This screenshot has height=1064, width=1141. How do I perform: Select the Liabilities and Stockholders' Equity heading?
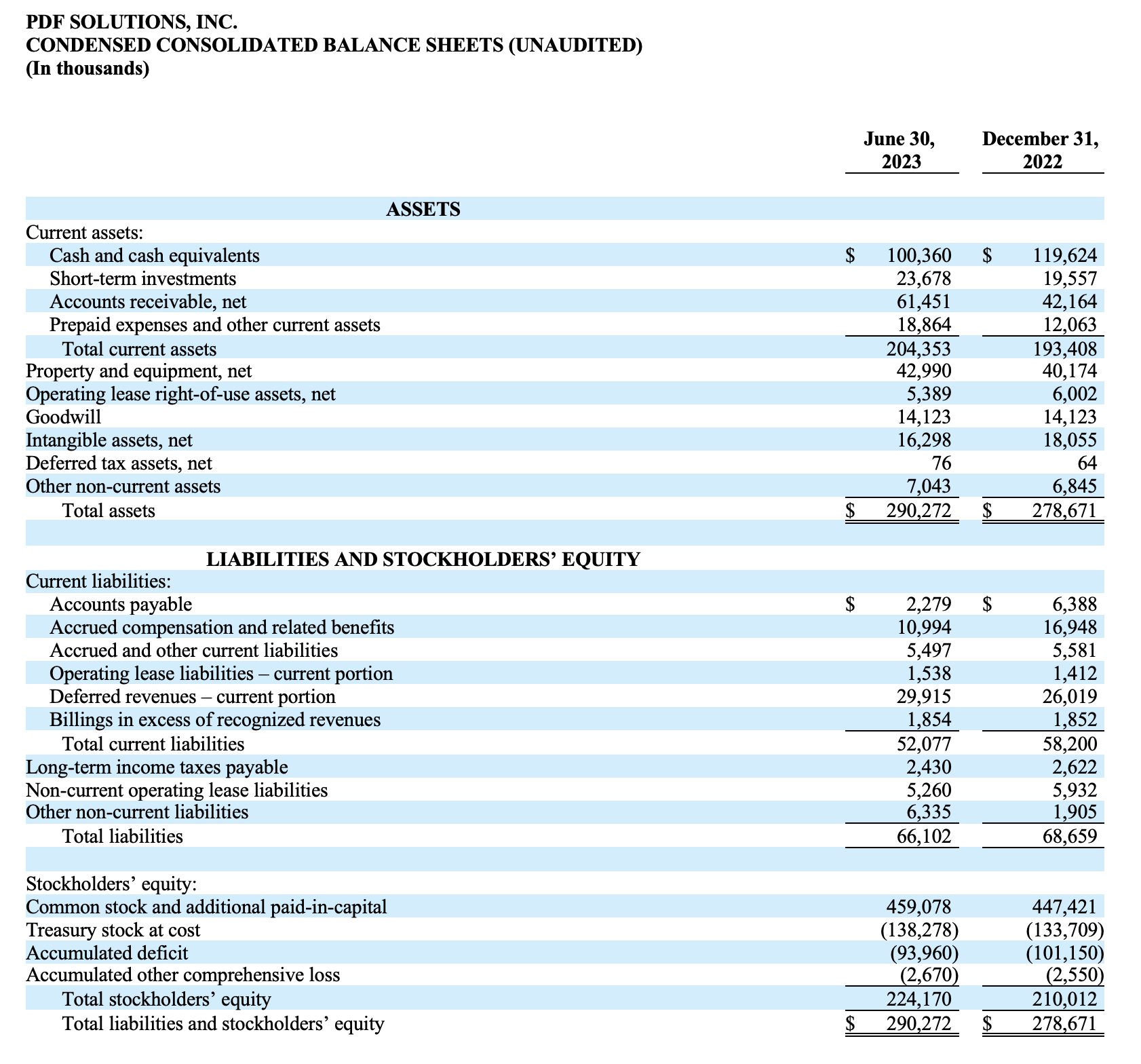pos(423,559)
